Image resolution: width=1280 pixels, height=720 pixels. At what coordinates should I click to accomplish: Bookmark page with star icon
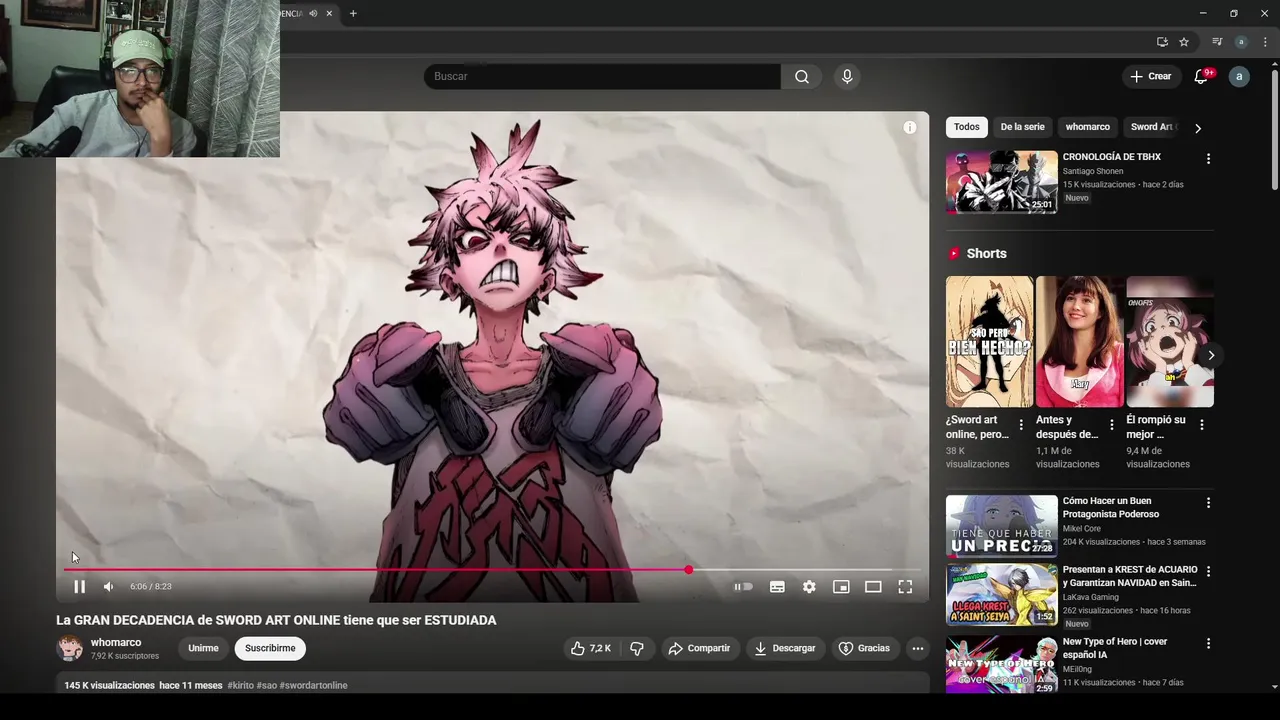(x=1184, y=42)
